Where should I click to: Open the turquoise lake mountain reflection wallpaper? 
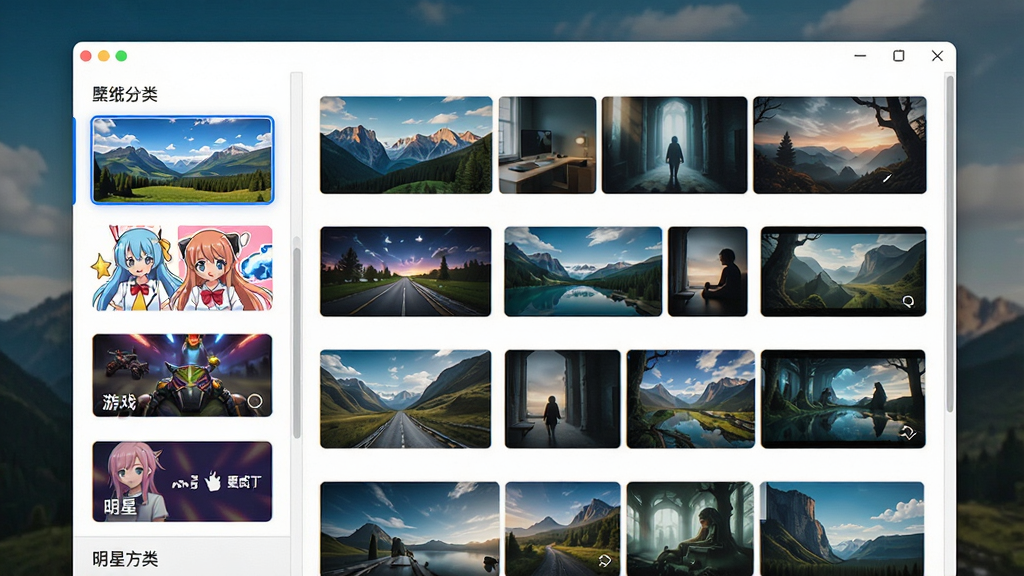tap(583, 272)
